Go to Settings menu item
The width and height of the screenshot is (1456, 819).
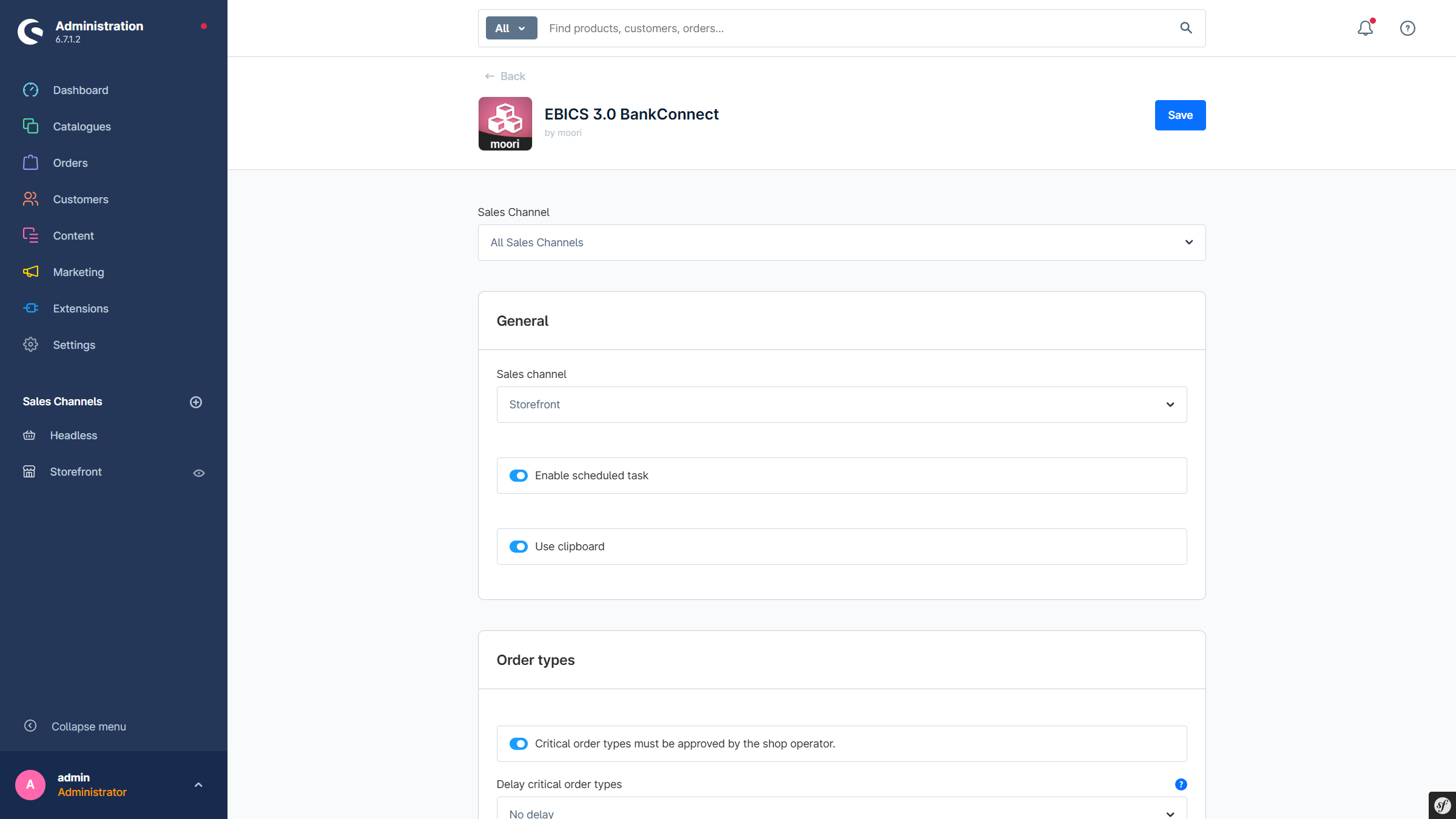(x=74, y=345)
